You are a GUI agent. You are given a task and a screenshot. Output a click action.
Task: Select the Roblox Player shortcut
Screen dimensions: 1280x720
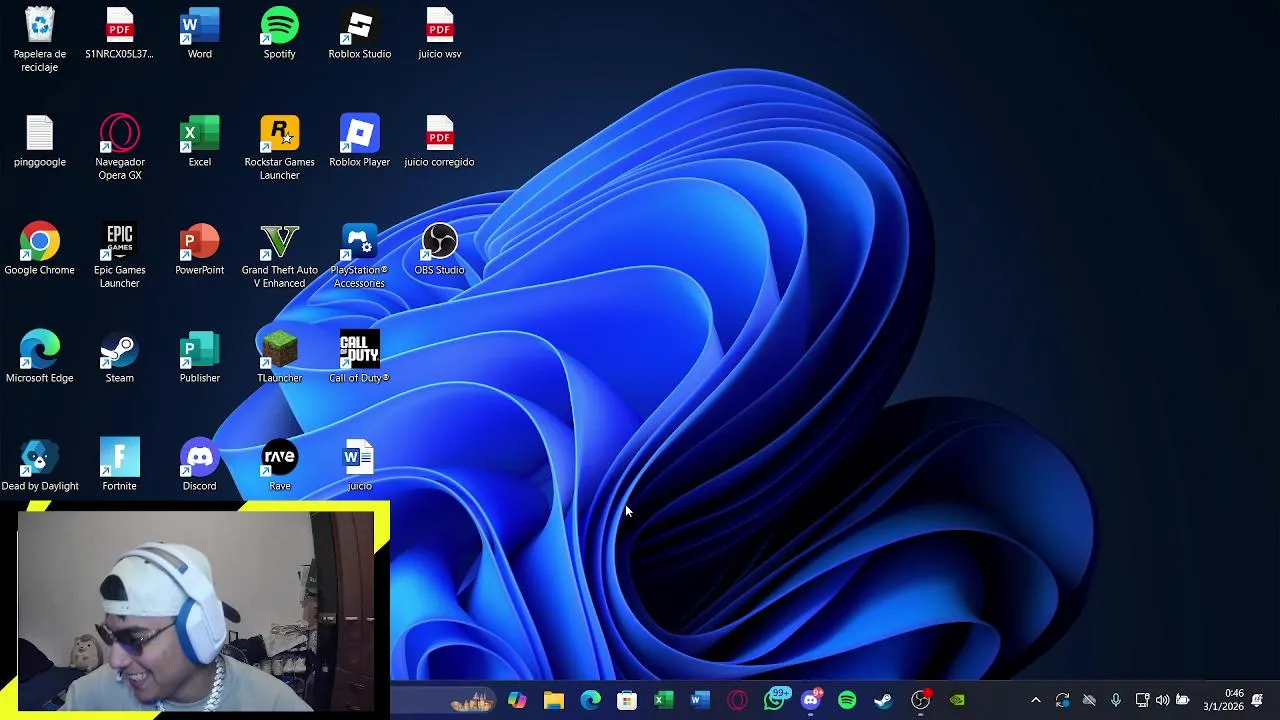[x=360, y=140]
